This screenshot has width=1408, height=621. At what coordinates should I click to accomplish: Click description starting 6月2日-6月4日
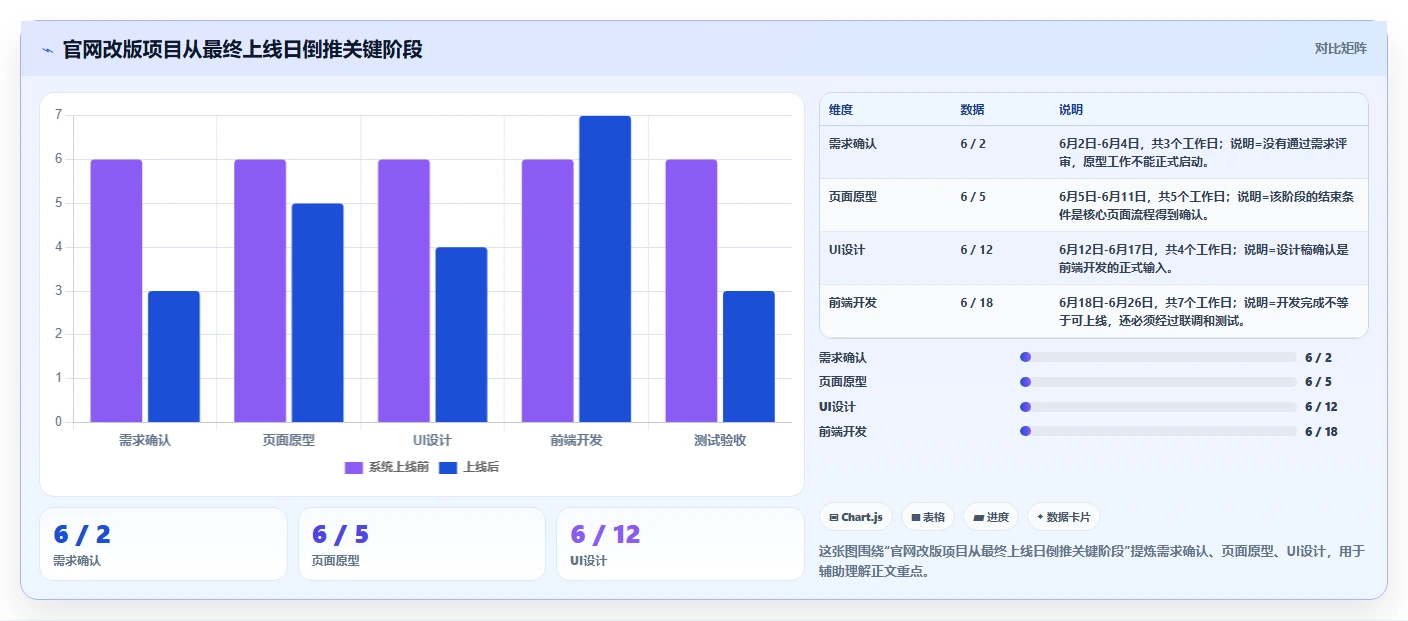pyautogui.click(x=1207, y=153)
